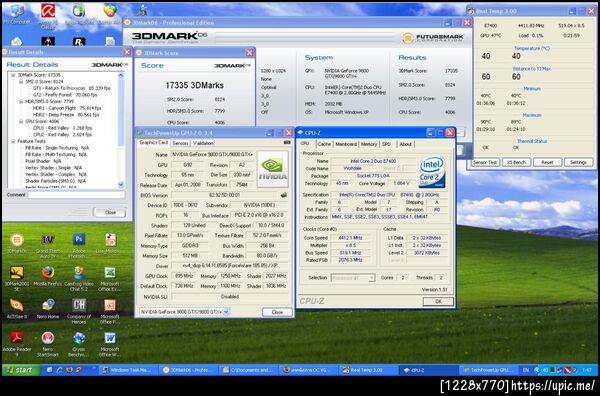This screenshot has height=396, width=600.
Task: Switch to the Memory tab in CPU-Z
Action: [x=369, y=144]
